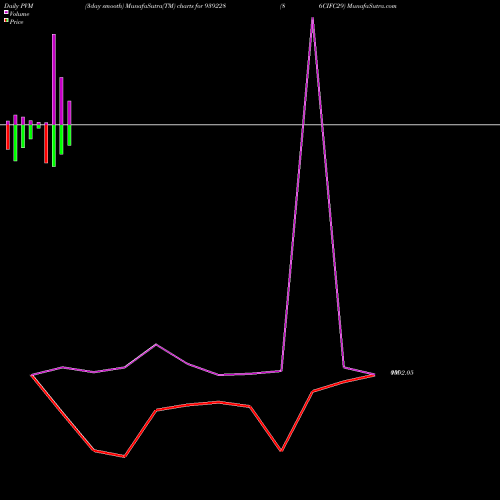Click the 'Price' legend label
Image resolution: width=500 pixels, height=500 pixels.
point(16,22)
